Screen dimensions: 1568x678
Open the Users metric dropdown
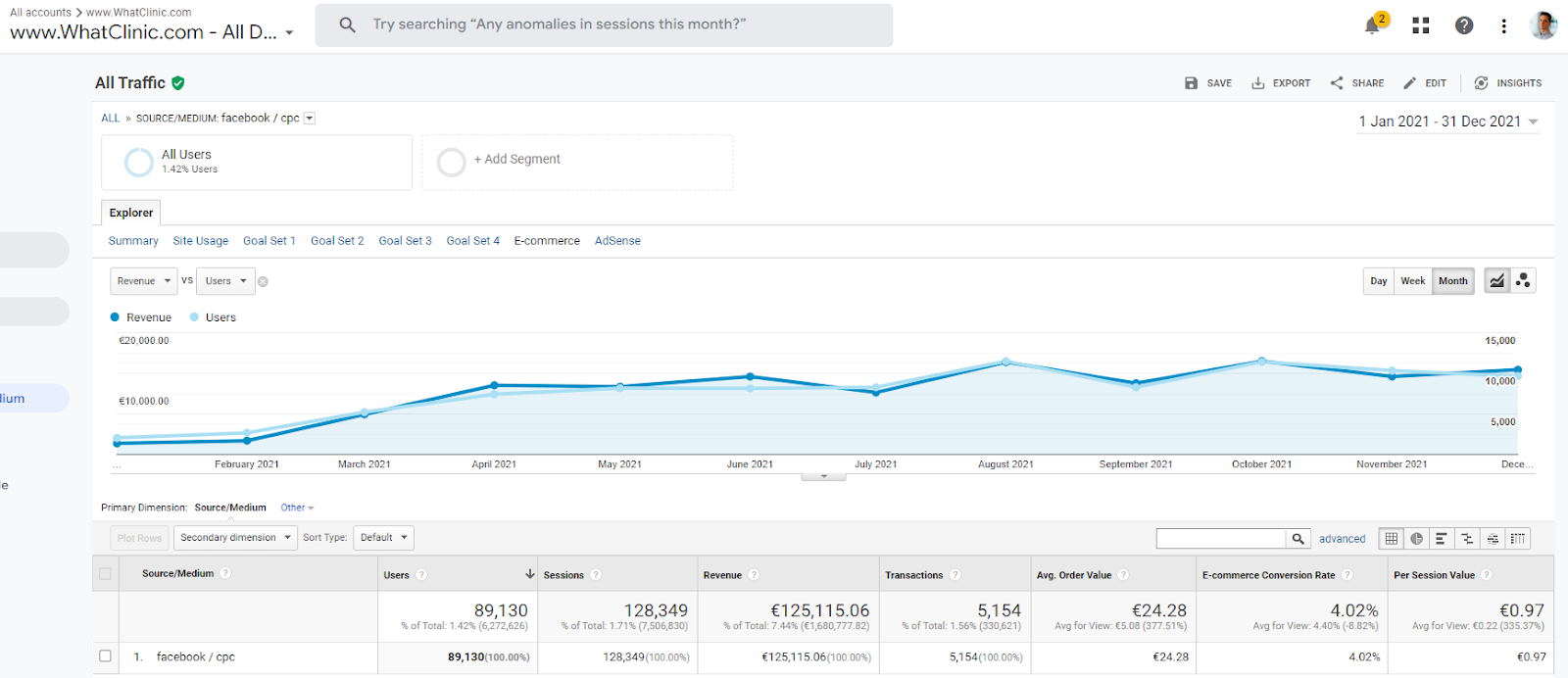click(226, 281)
